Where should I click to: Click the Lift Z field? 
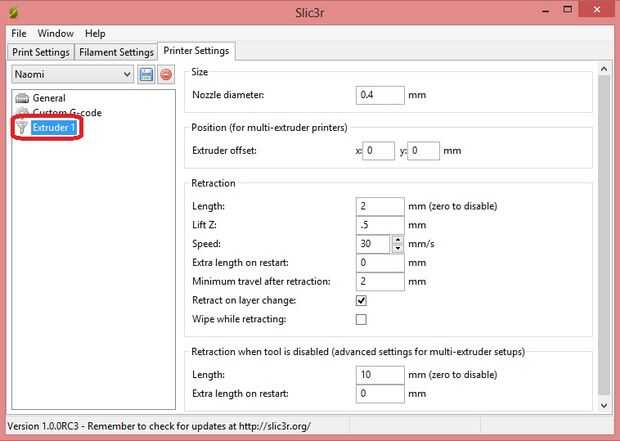[x=380, y=225]
